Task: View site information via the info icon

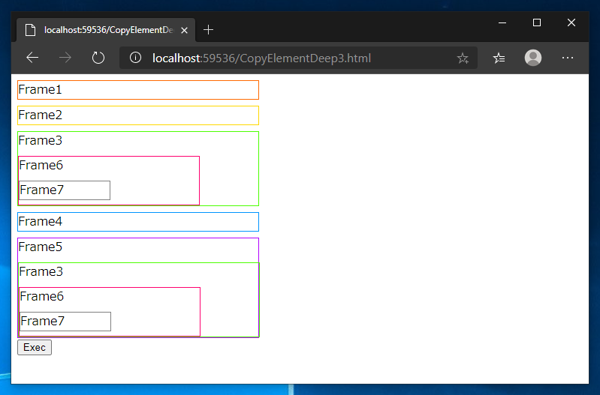Action: coord(135,58)
